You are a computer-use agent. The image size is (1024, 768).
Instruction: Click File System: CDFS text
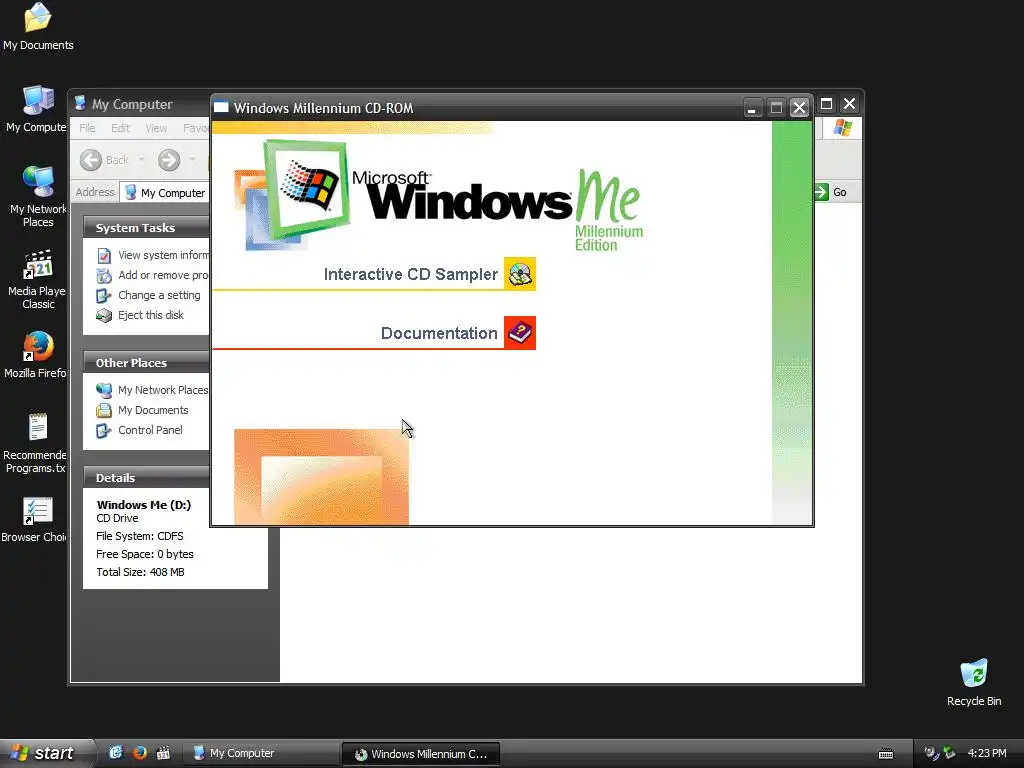140,536
